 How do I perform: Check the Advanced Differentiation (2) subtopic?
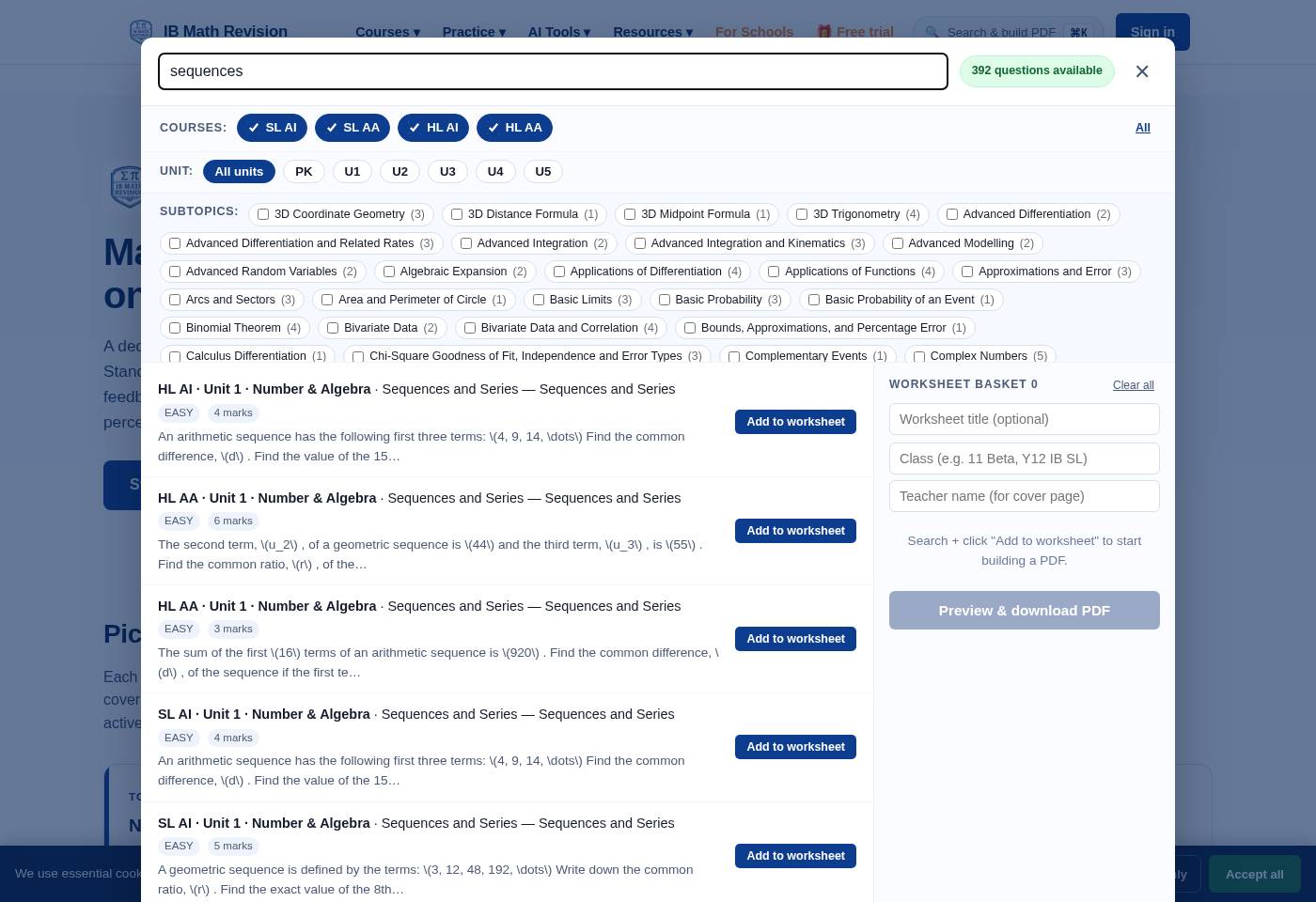coord(952,214)
